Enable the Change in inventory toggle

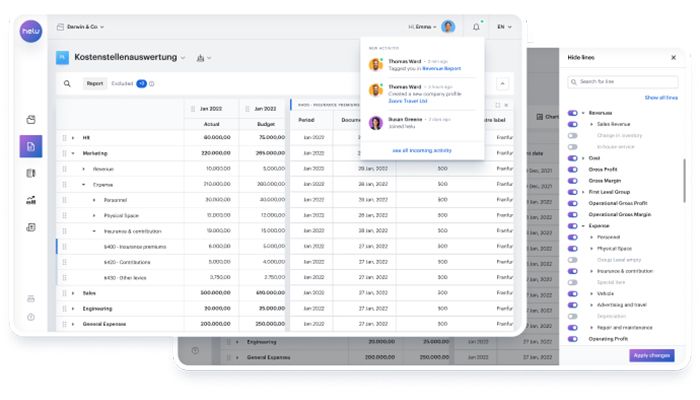pos(573,135)
